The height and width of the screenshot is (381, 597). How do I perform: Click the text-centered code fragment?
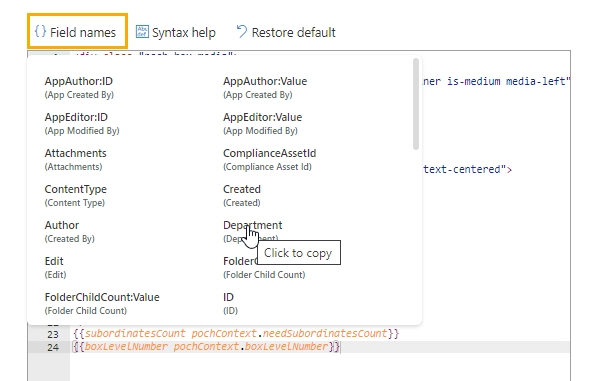[x=468, y=169]
